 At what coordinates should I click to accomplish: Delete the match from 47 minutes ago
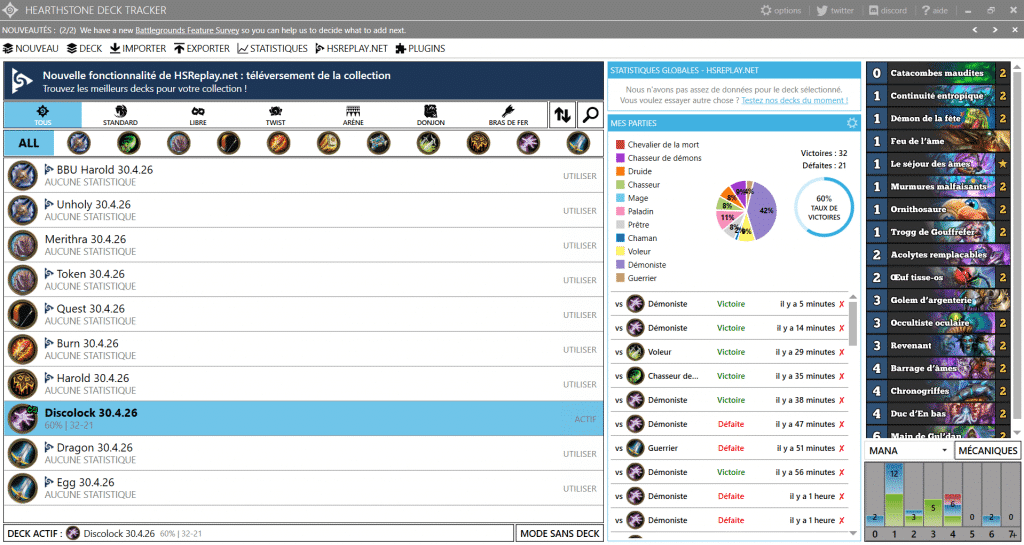[x=842, y=424]
